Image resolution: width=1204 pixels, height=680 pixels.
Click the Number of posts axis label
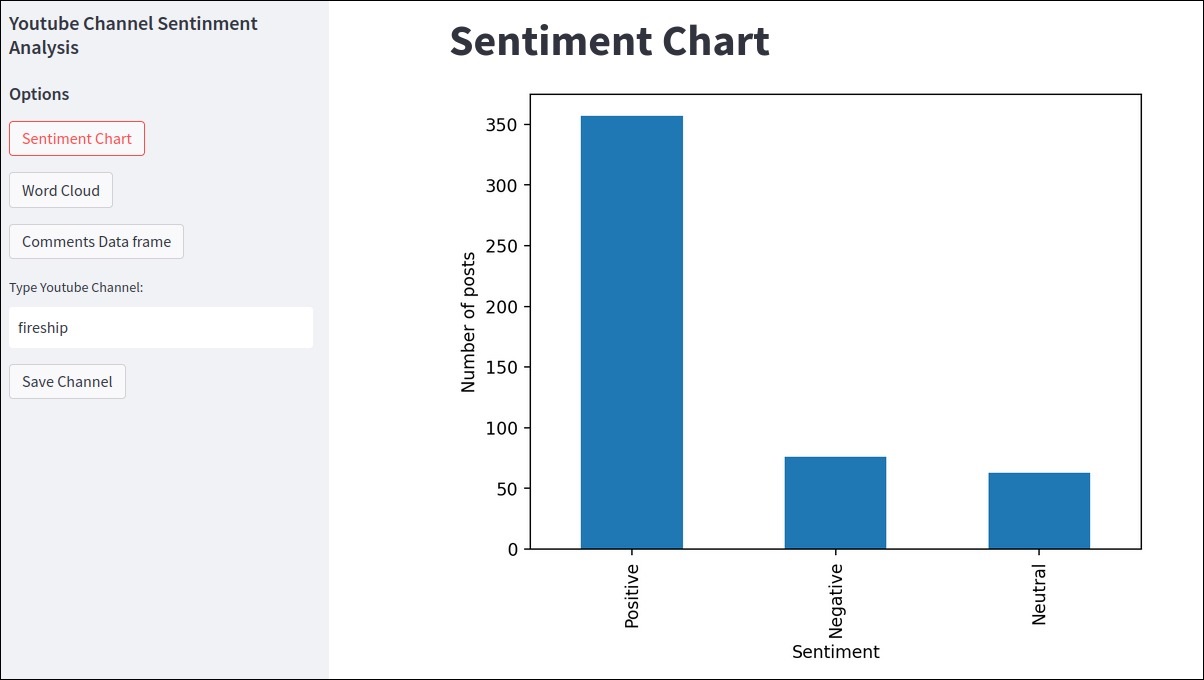click(468, 320)
